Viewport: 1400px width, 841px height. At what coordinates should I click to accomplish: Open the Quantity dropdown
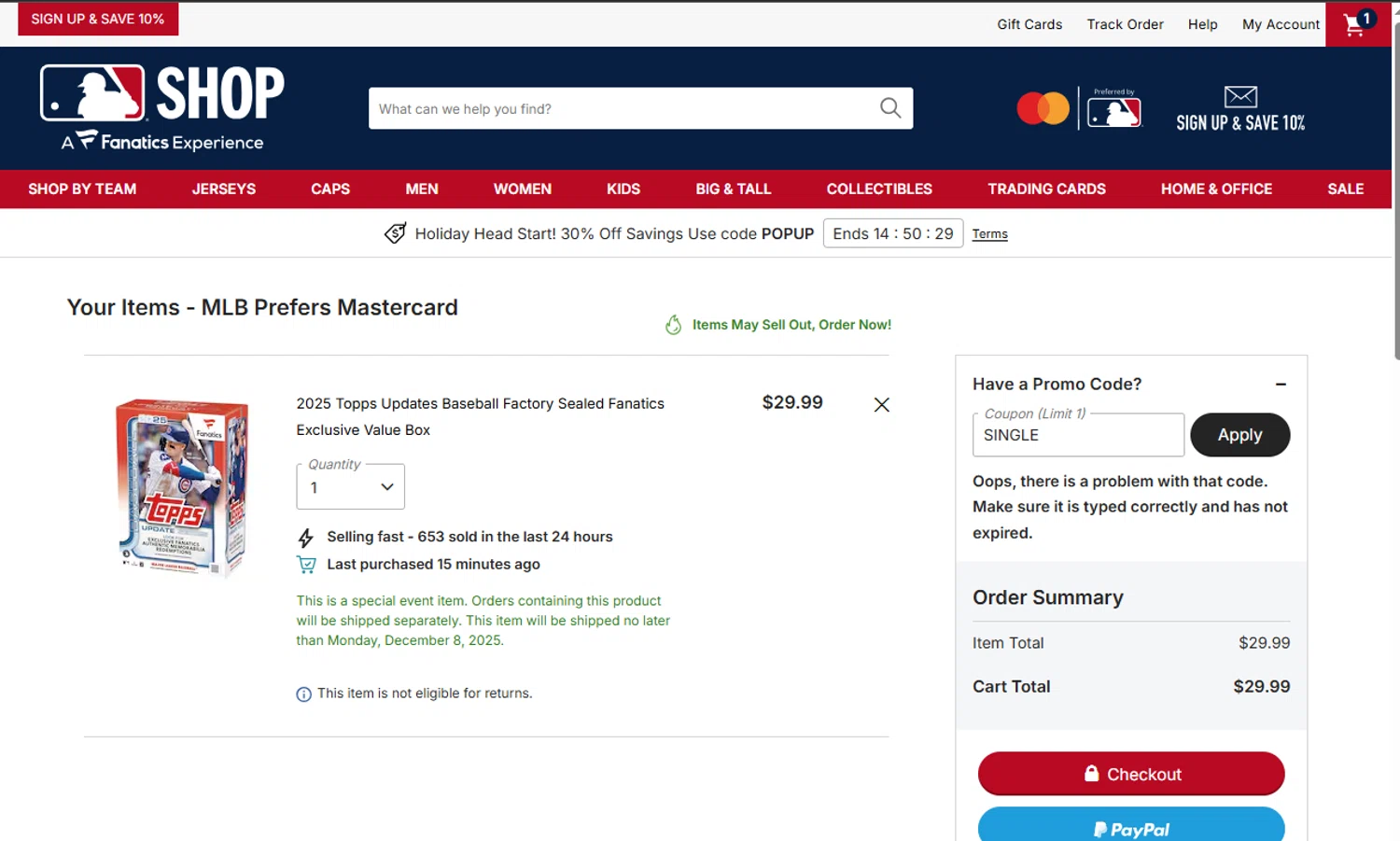(350, 487)
